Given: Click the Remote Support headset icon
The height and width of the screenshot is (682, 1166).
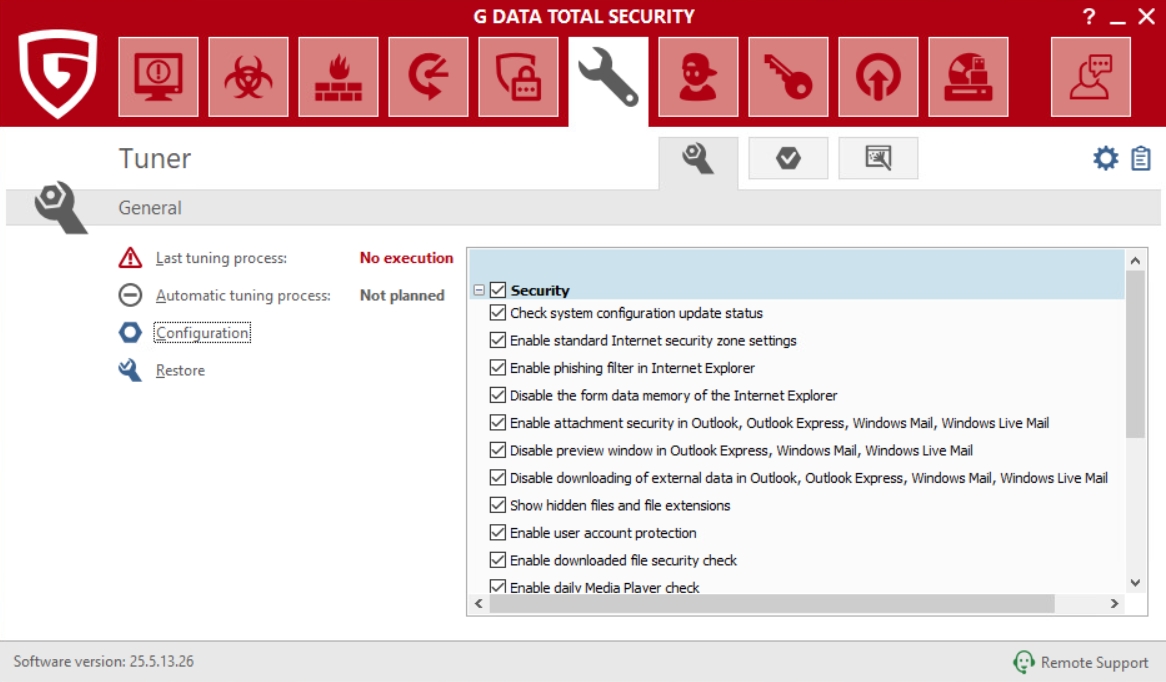Looking at the screenshot, I should [x=1024, y=661].
